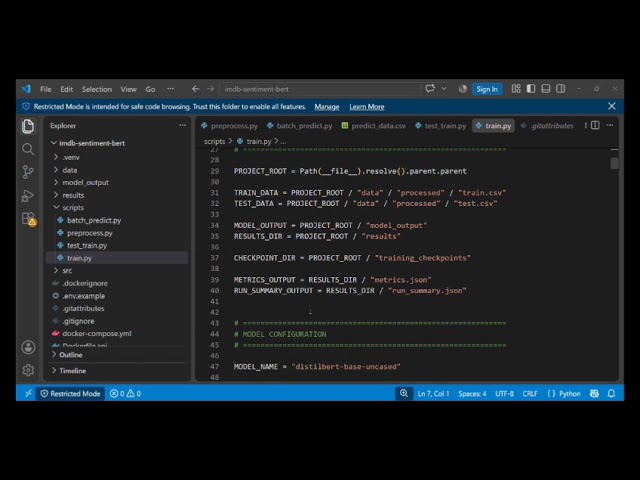Click the imdb-sentiment-bert command center search
Image resolution: width=640 pixels, height=480 pixels.
[320, 89]
